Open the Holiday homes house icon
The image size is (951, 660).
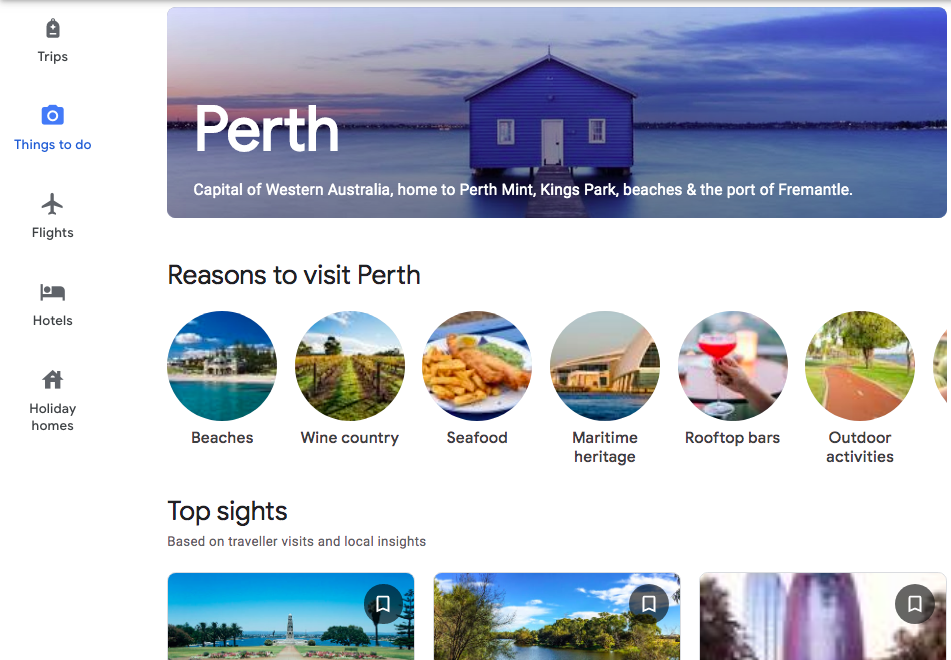click(53, 380)
